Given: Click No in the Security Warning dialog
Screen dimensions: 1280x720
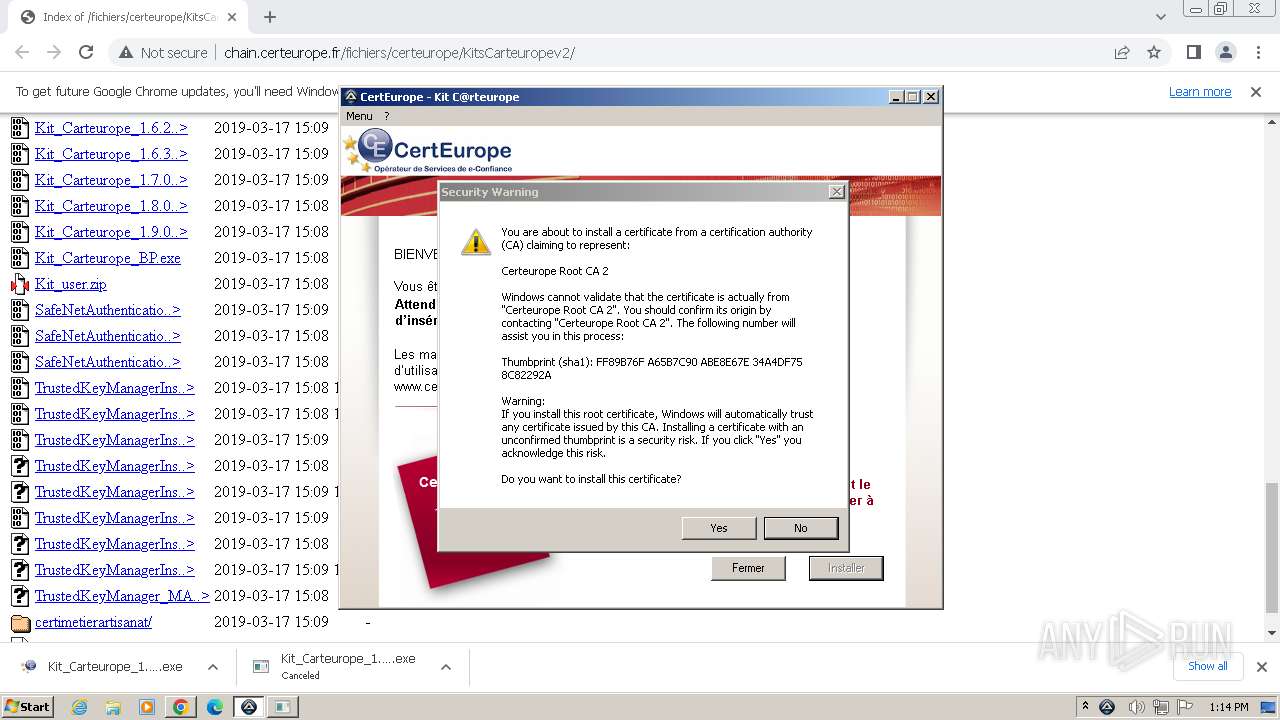Looking at the screenshot, I should pos(800,528).
